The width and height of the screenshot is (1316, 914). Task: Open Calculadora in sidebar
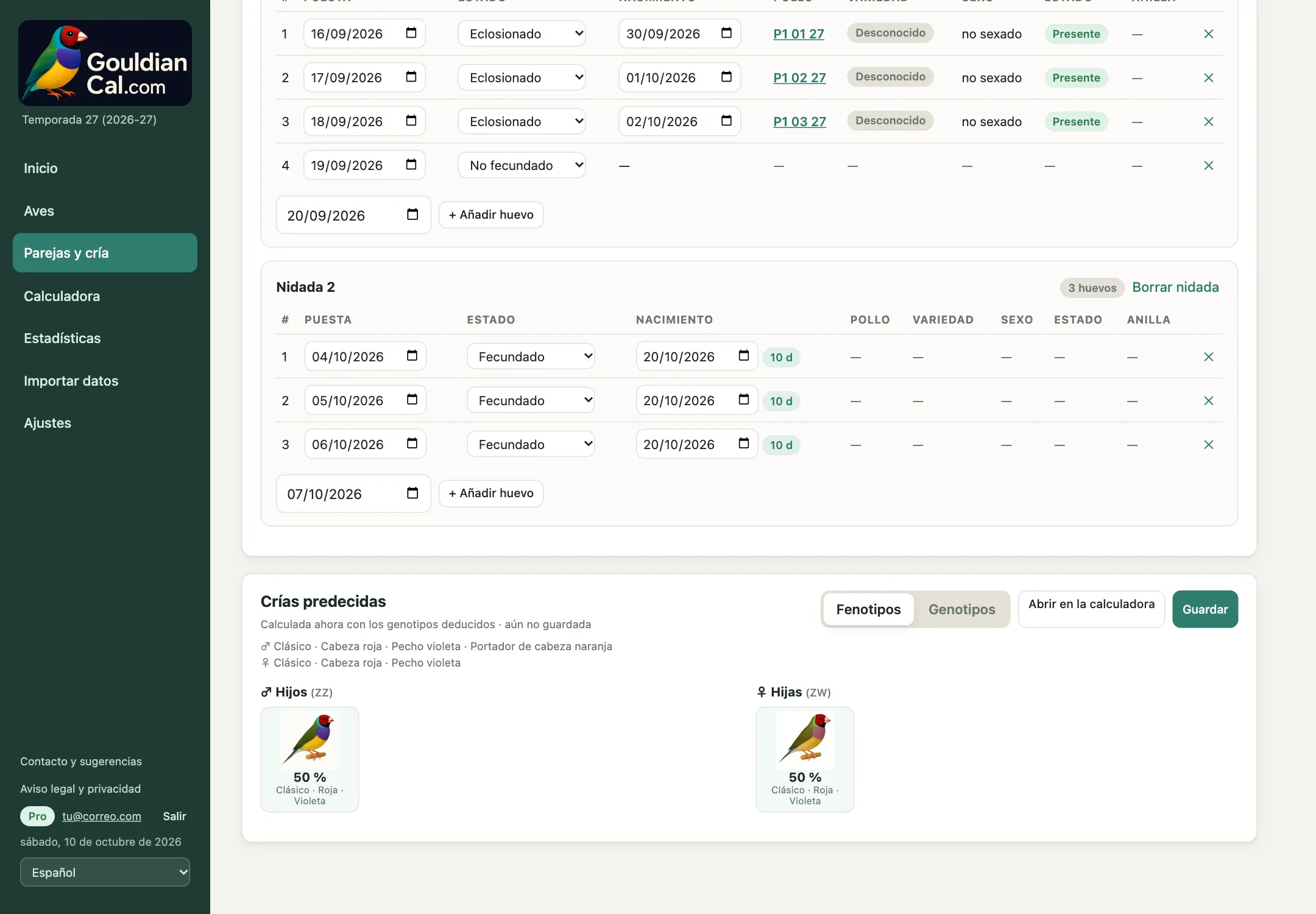coord(105,296)
